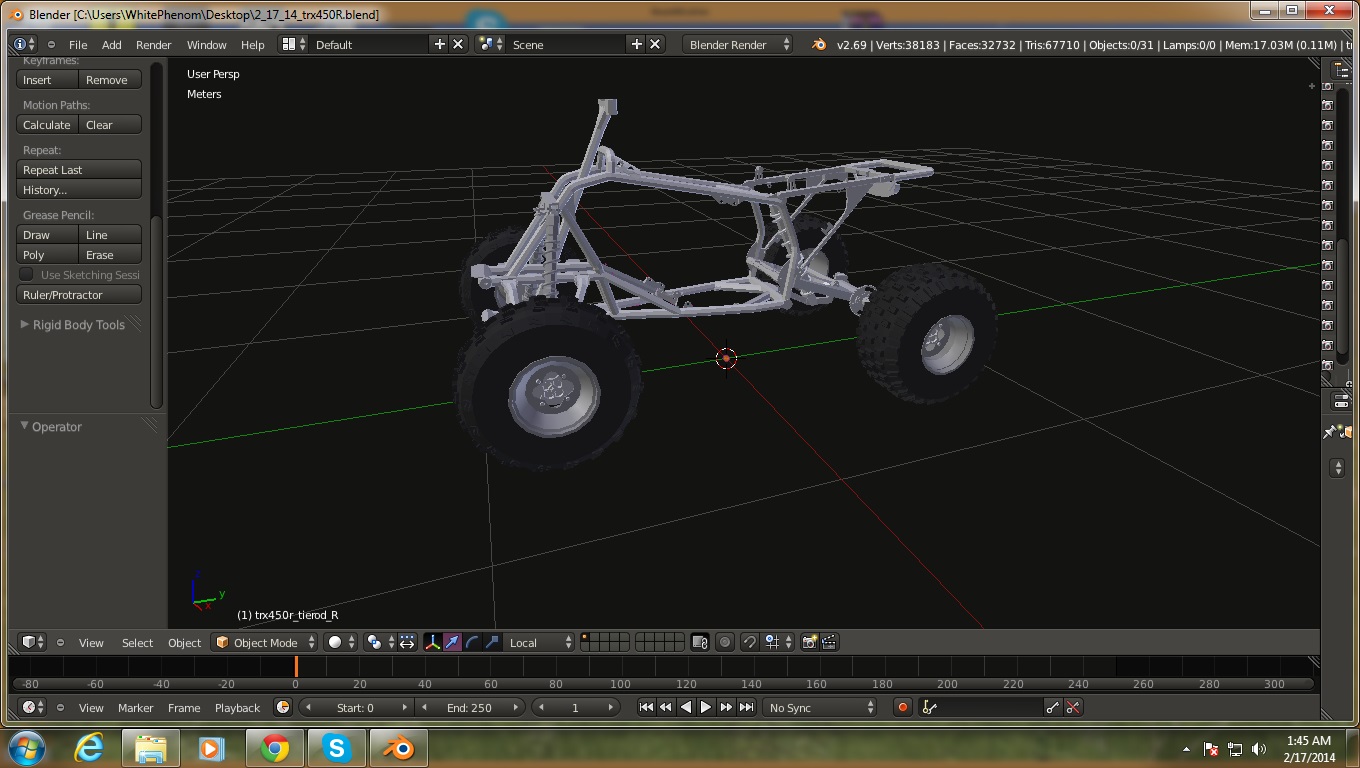Open the snap element type dropdown
Image resolution: width=1360 pixels, height=768 pixels.
778,642
